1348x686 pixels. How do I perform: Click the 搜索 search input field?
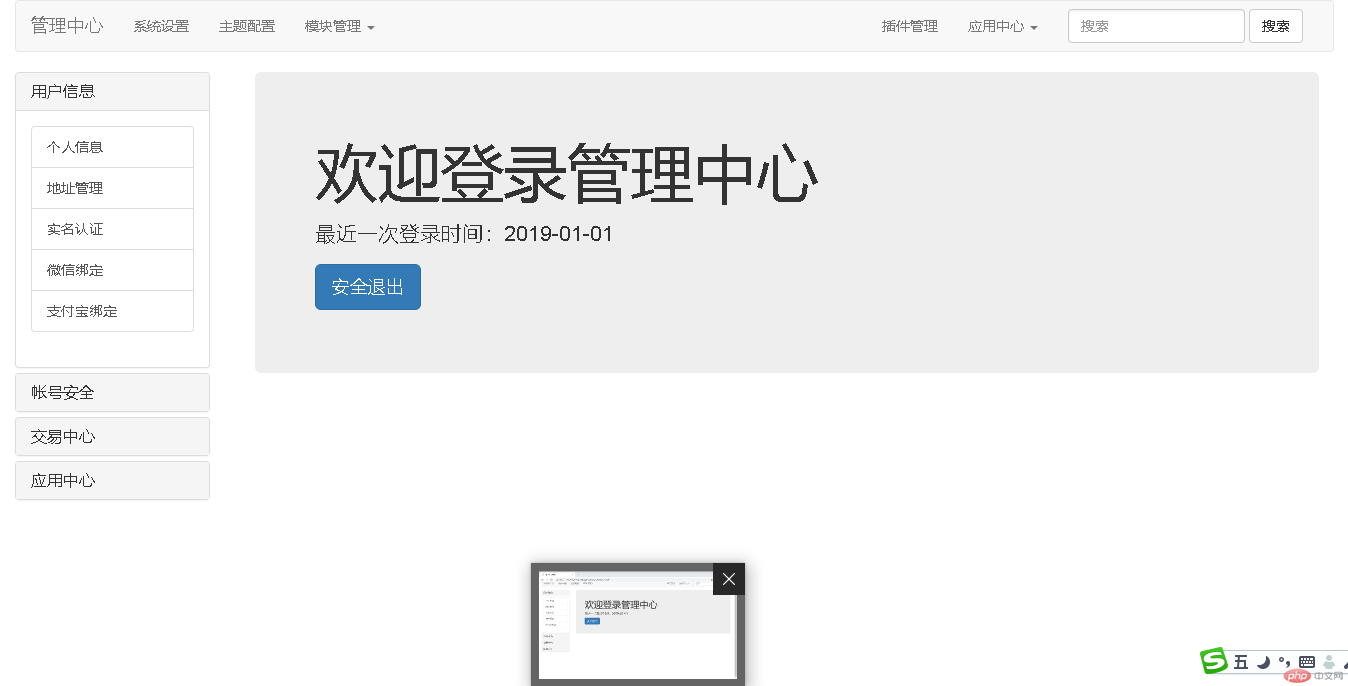(1156, 26)
